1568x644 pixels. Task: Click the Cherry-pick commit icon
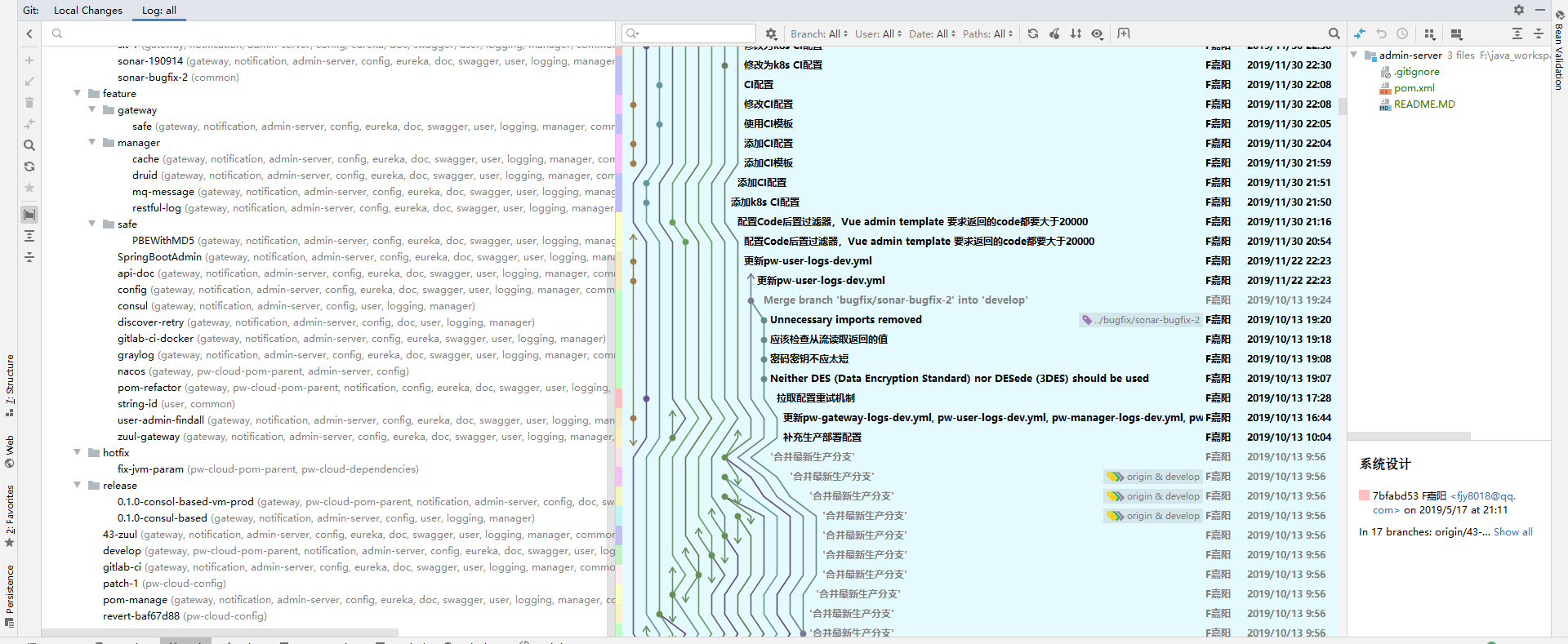pyautogui.click(x=1054, y=33)
